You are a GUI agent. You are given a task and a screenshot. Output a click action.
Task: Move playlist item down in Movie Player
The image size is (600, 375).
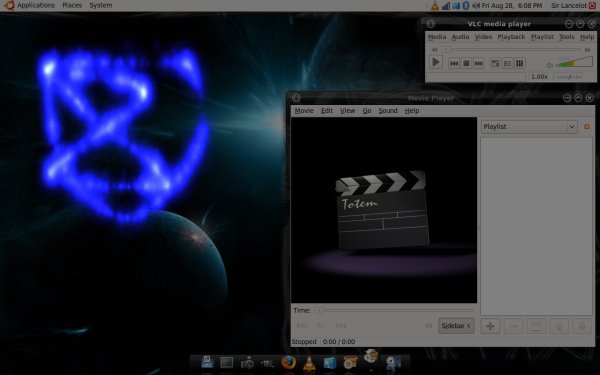click(582, 326)
